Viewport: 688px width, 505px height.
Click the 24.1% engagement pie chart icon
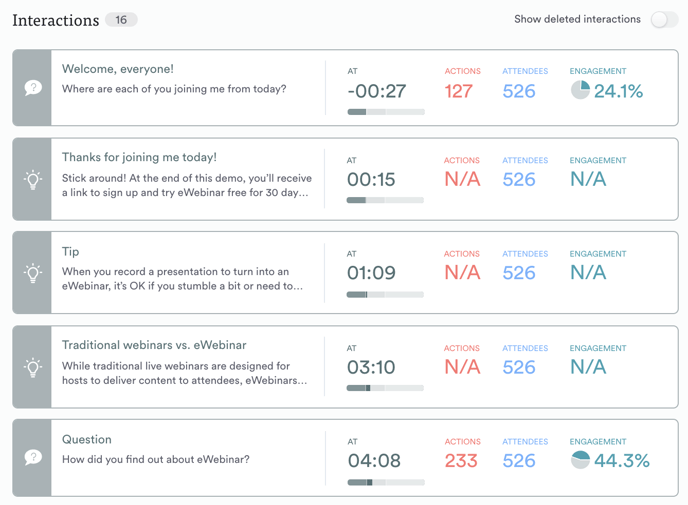pyautogui.click(x=580, y=91)
